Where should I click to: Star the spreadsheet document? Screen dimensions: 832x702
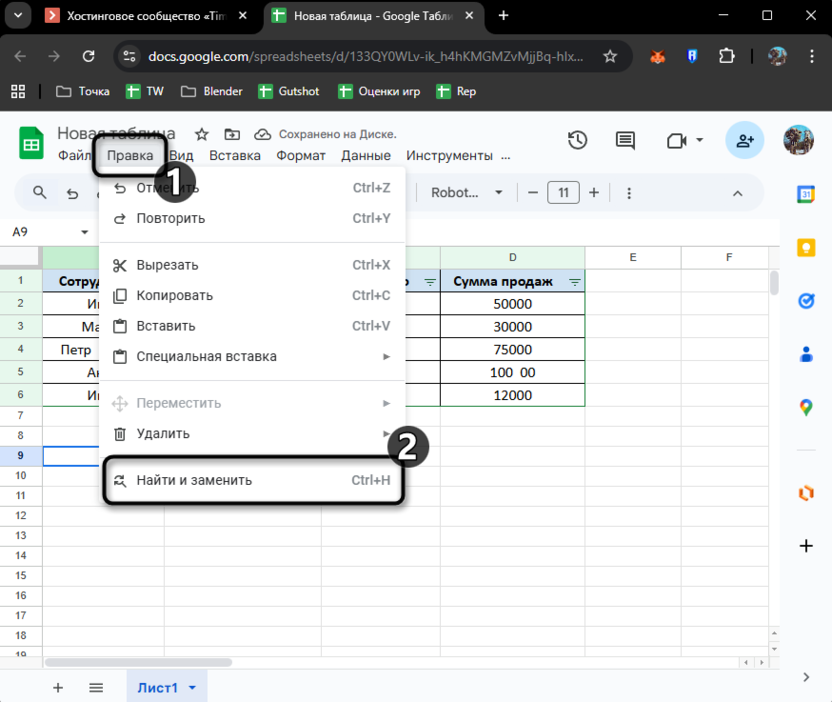coord(201,134)
